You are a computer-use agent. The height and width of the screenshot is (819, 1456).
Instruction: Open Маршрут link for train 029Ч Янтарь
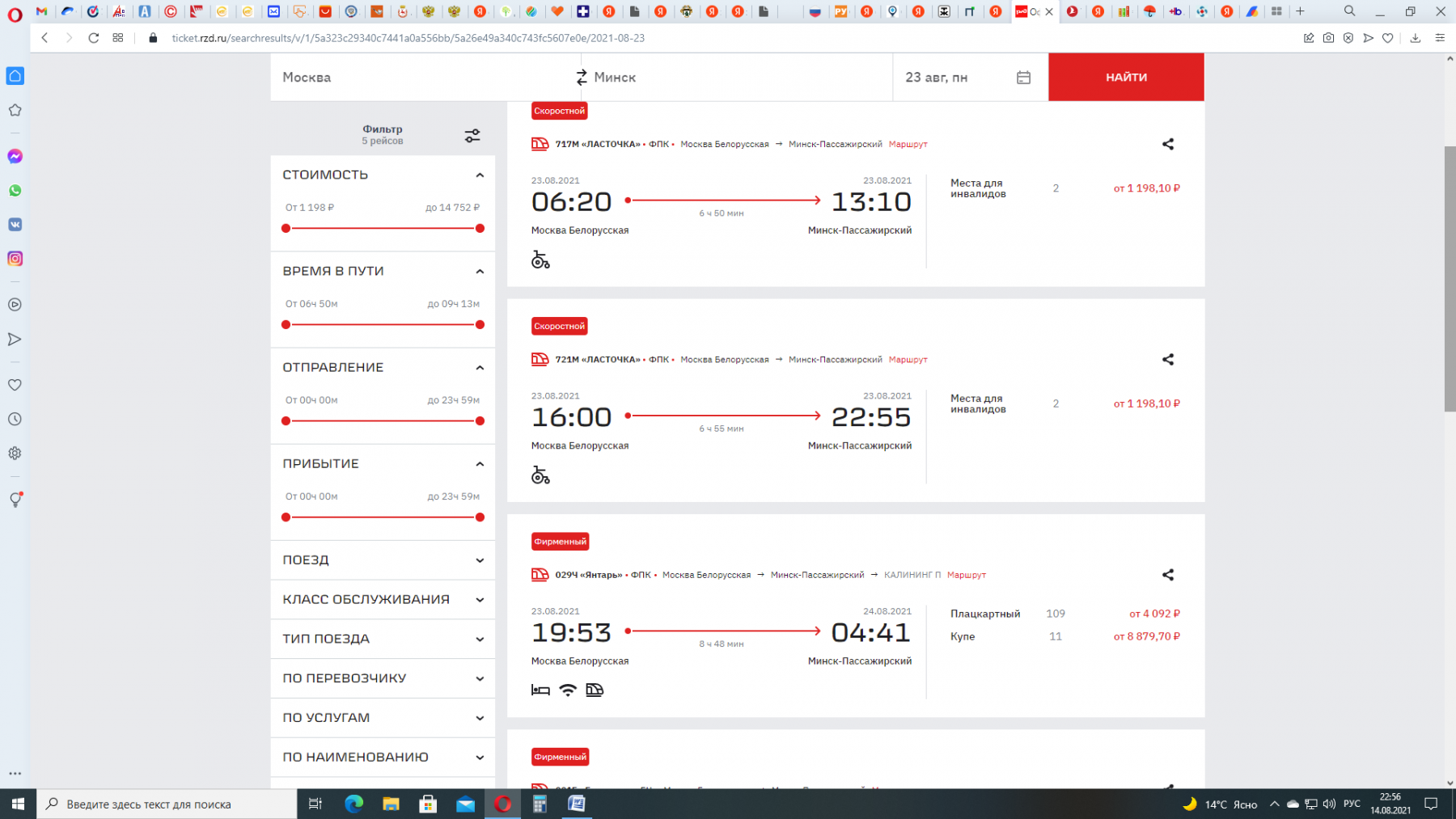click(x=967, y=575)
